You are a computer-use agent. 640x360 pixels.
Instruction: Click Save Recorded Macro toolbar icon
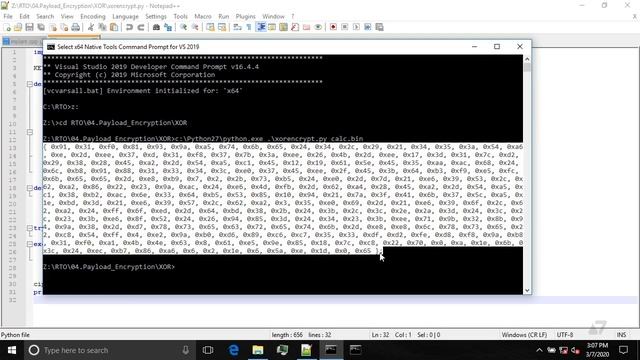[x=379, y=27]
